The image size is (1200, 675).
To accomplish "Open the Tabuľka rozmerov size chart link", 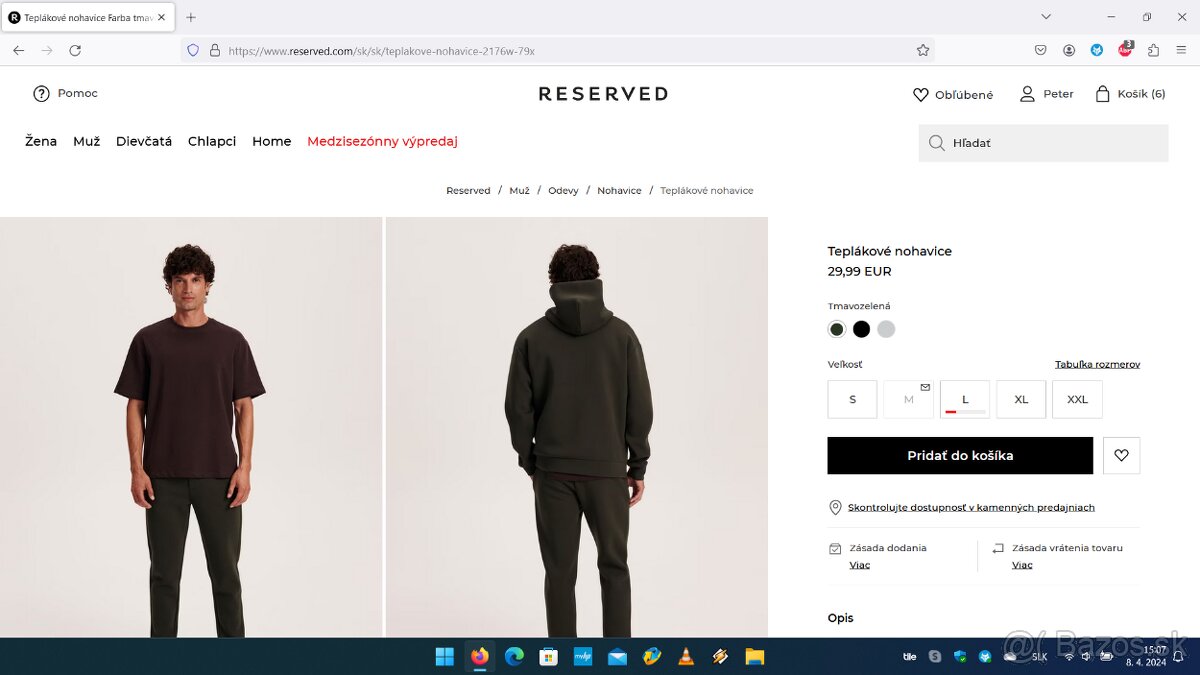I will (x=1097, y=364).
